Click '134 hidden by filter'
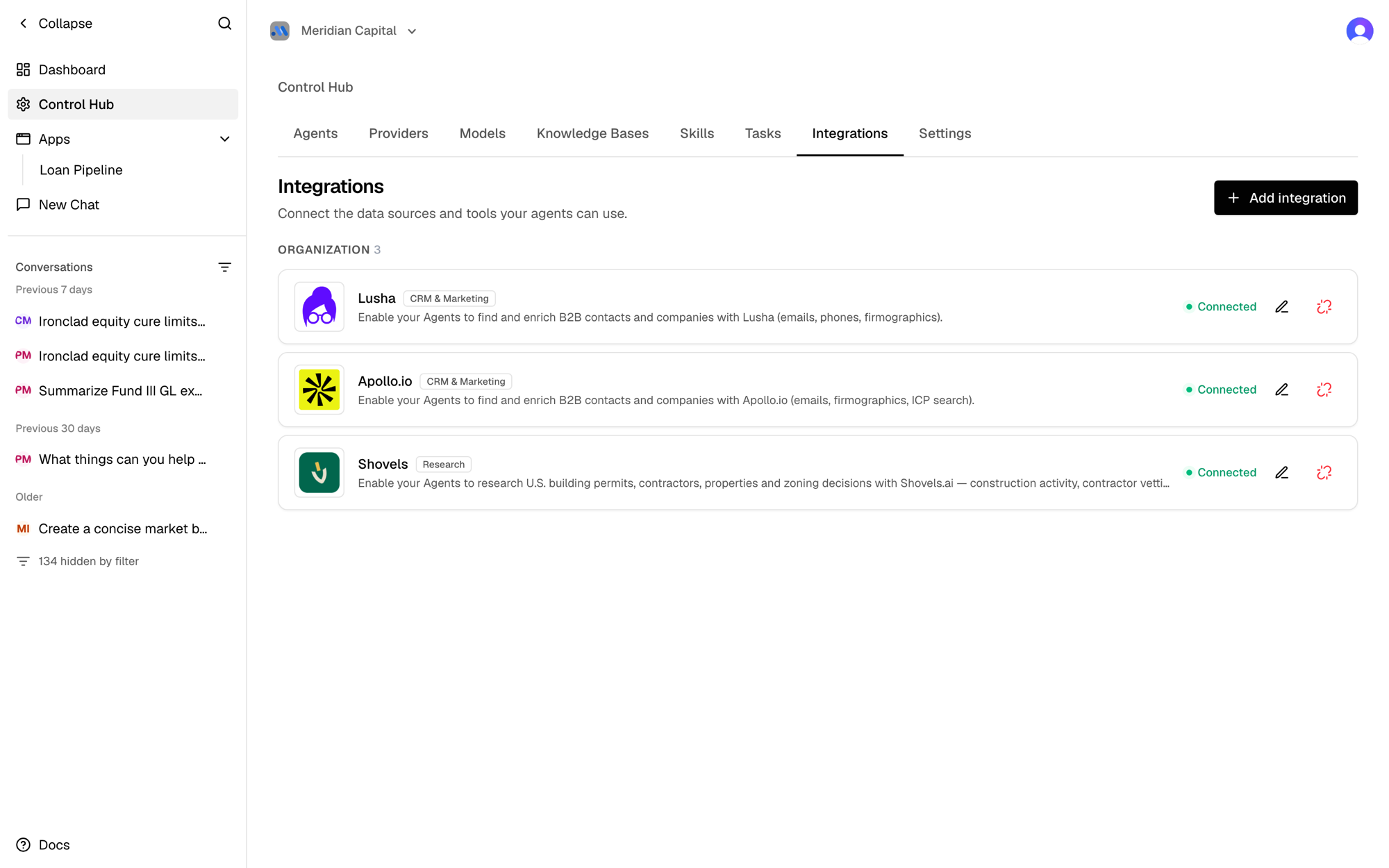The height and width of the screenshot is (868, 1389). 77,561
